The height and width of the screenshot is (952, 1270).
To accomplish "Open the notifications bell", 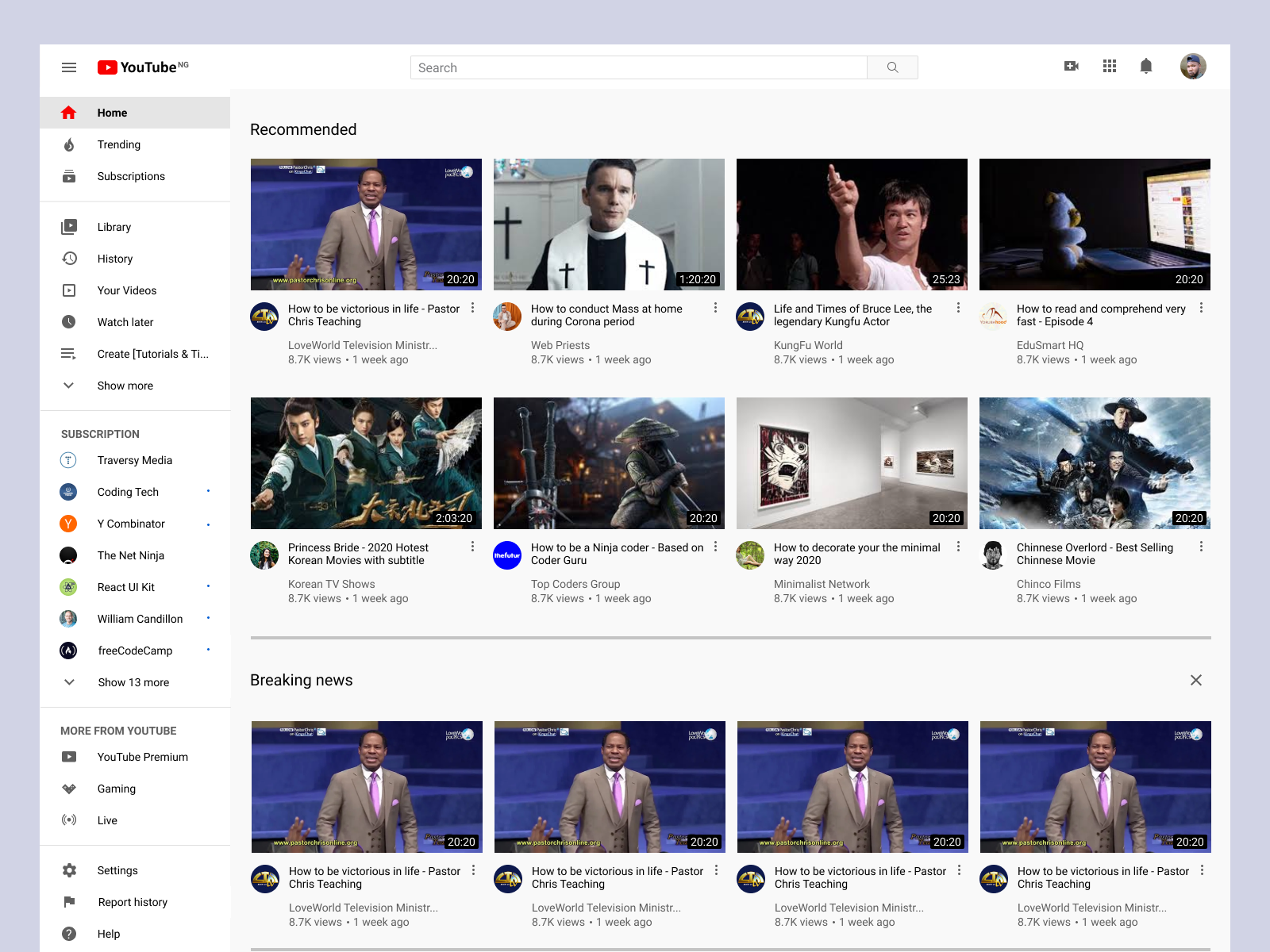I will click(1146, 66).
